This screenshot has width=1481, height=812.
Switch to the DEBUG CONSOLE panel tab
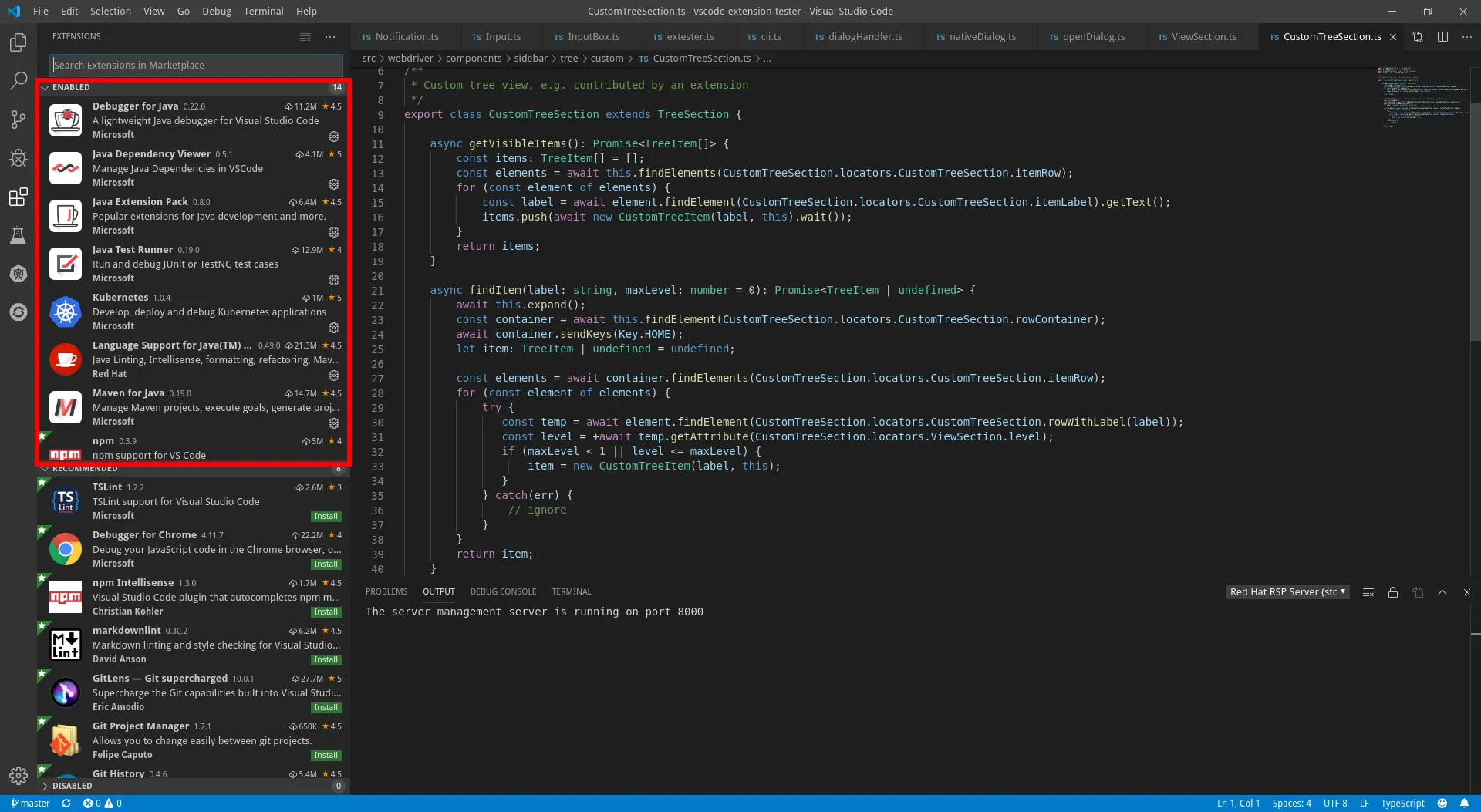coord(503,591)
